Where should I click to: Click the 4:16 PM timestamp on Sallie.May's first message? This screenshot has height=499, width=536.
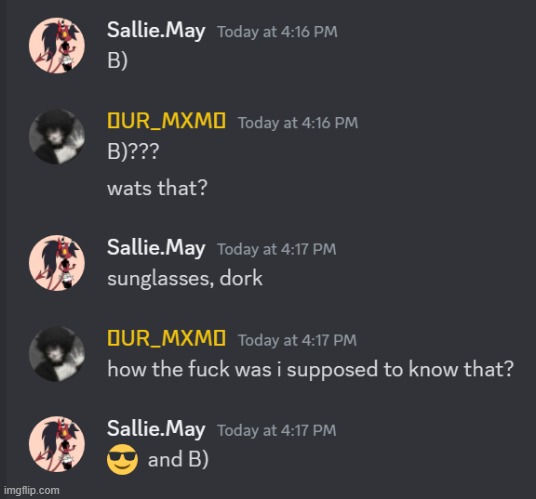tap(277, 32)
